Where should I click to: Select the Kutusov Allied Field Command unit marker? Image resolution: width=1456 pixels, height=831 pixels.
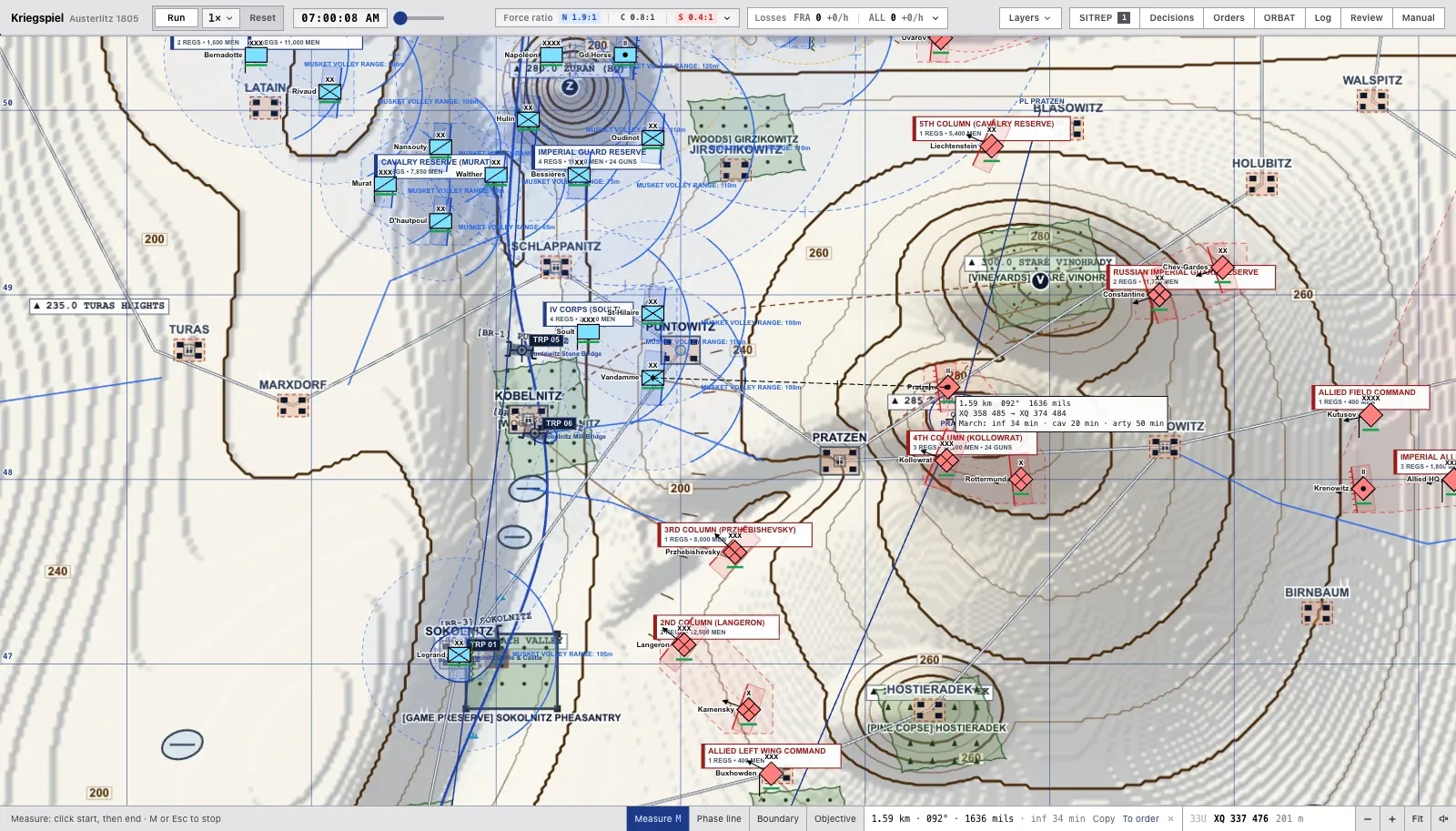click(x=1371, y=415)
